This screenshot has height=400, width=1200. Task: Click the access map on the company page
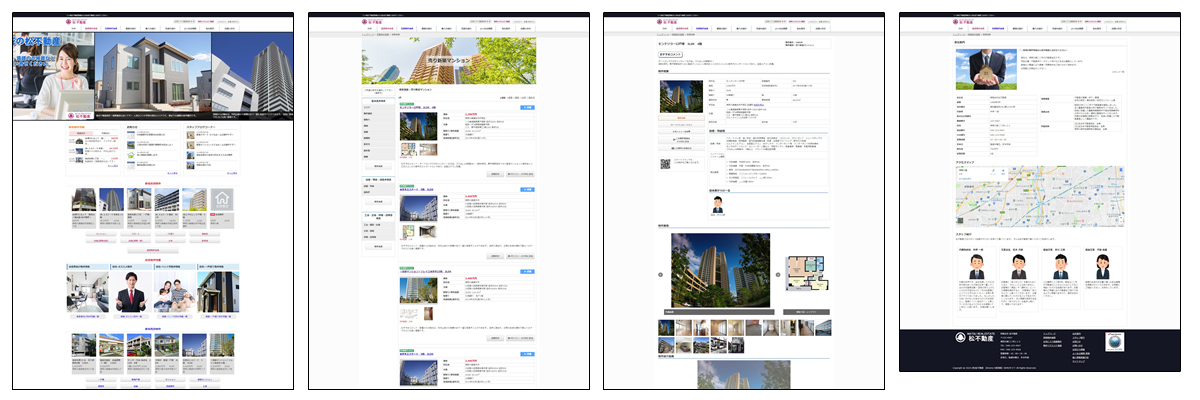1042,196
